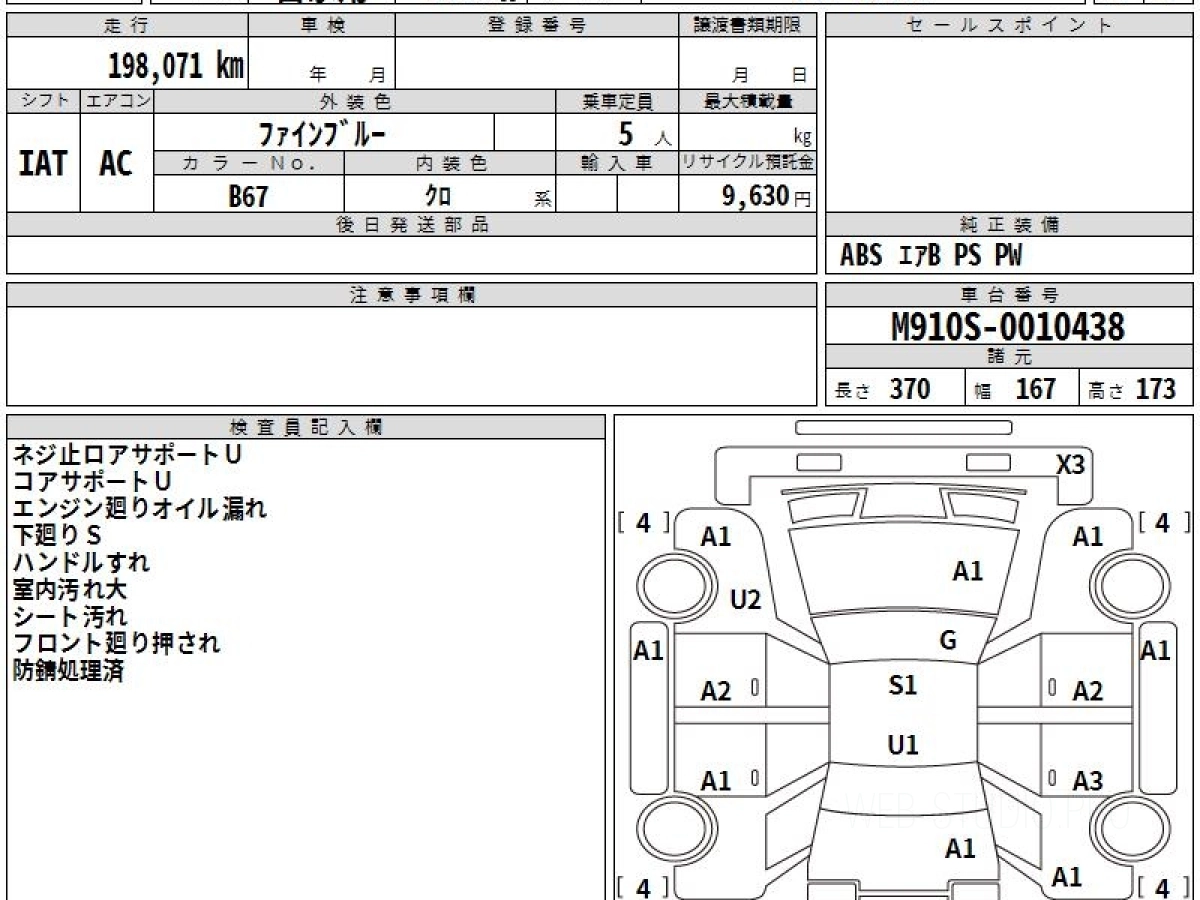Click the S1 mark on the roof
This screenshot has width=1200, height=900.
click(x=903, y=685)
